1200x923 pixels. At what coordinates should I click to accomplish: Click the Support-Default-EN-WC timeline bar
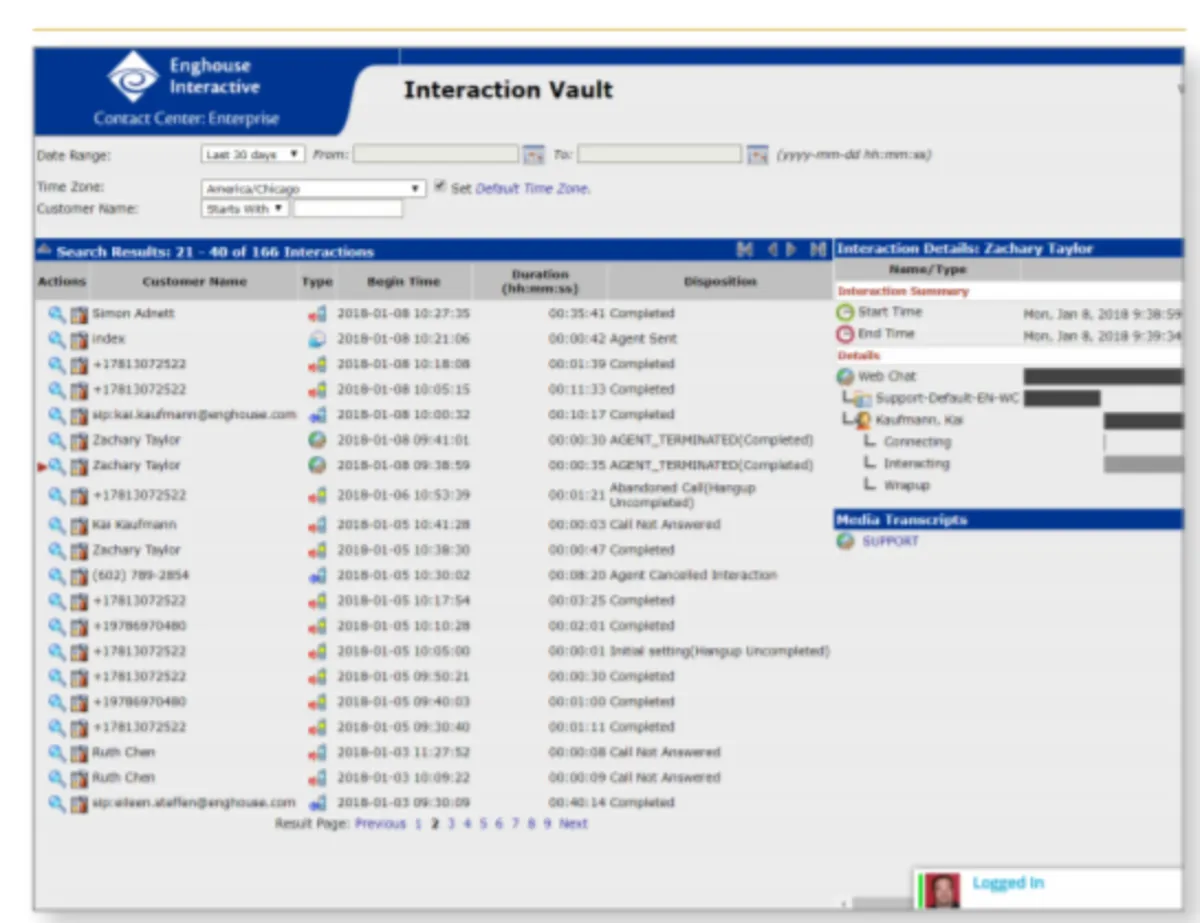pyautogui.click(x=1062, y=398)
